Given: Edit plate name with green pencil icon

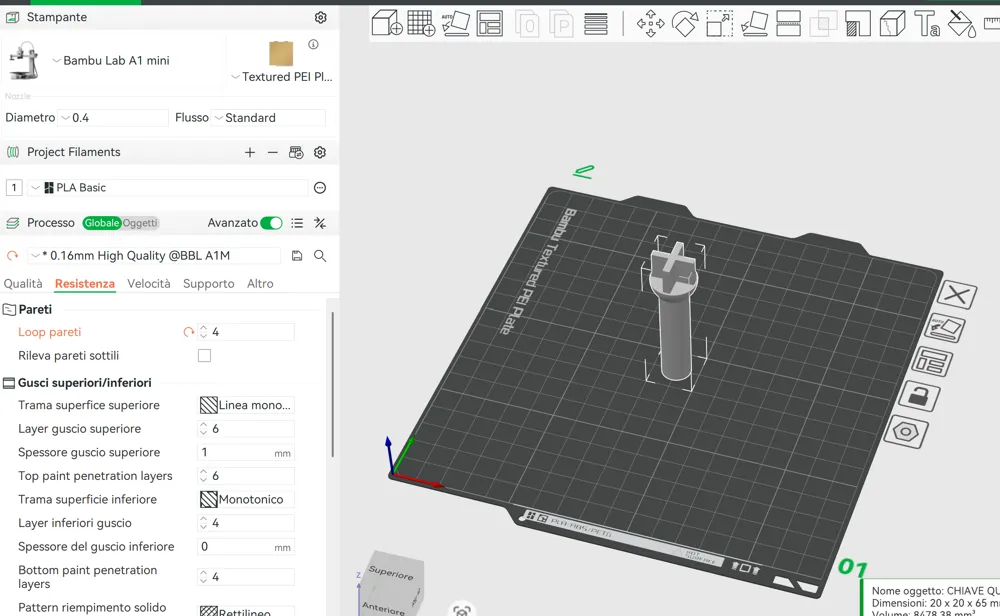Looking at the screenshot, I should point(584,171).
